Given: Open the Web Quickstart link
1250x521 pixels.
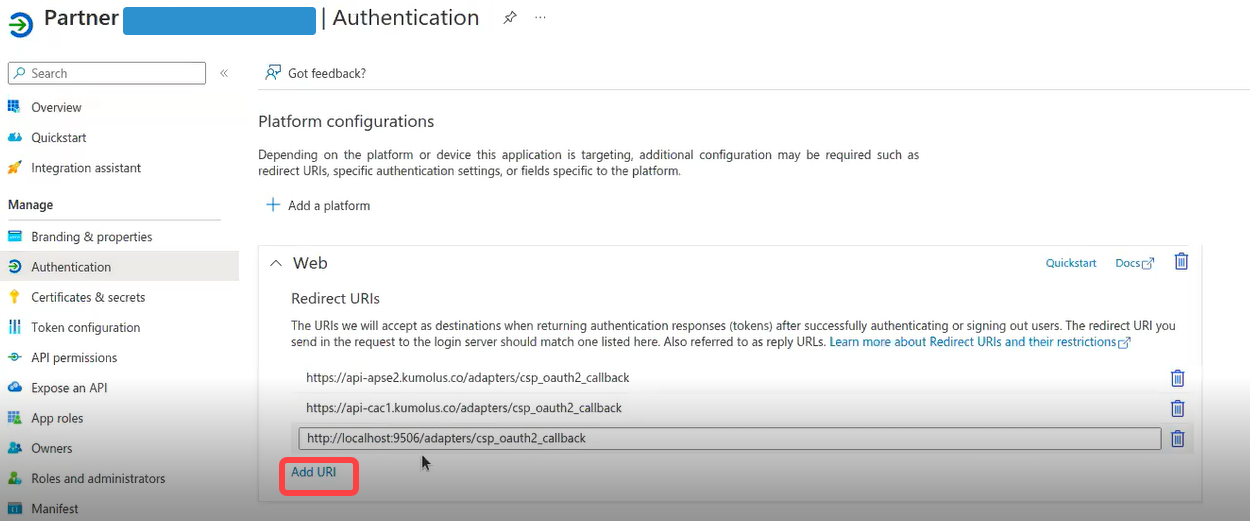Looking at the screenshot, I should tap(1071, 263).
